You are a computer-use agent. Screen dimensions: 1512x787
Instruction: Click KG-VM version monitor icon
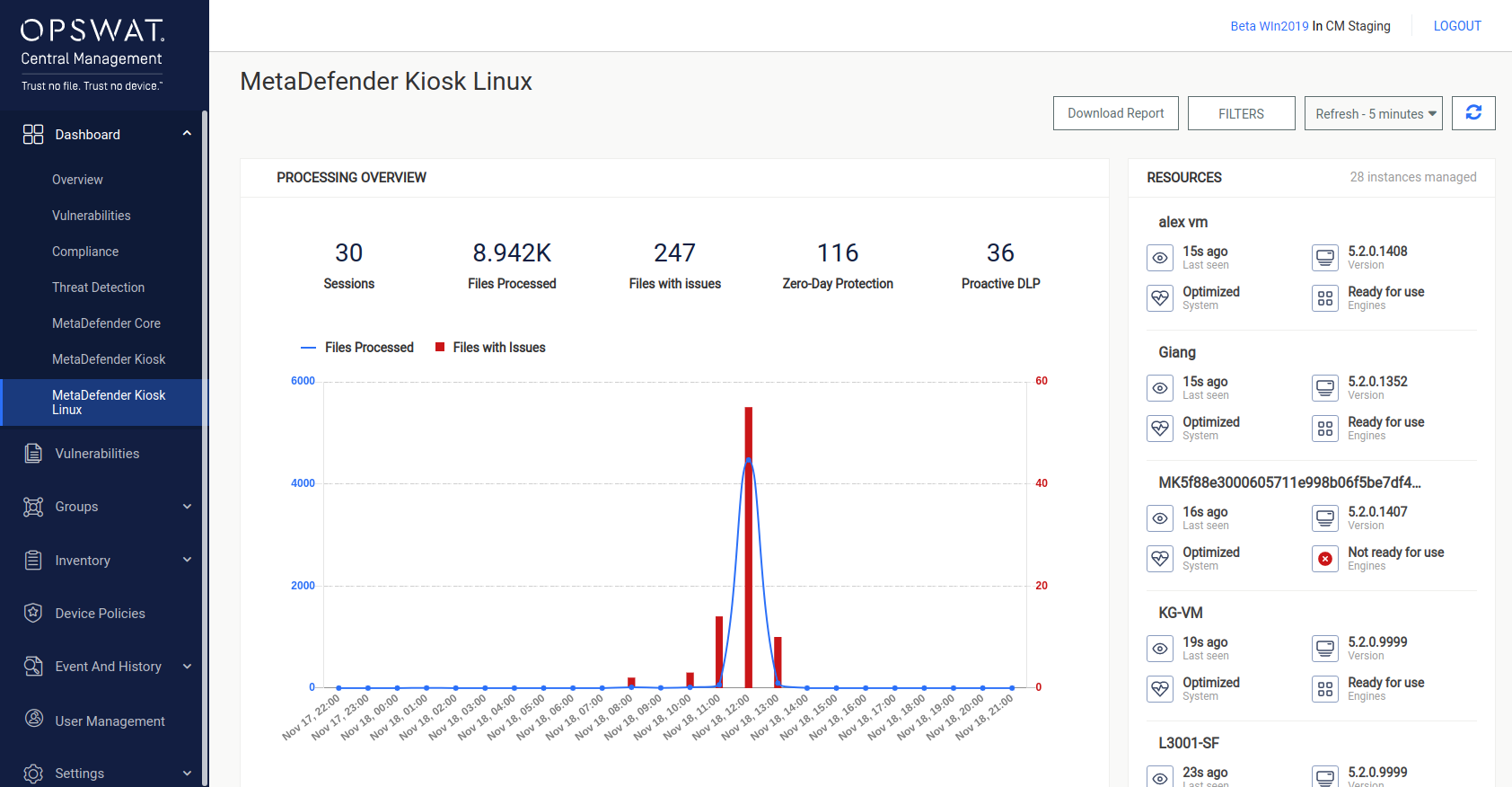coord(1325,649)
